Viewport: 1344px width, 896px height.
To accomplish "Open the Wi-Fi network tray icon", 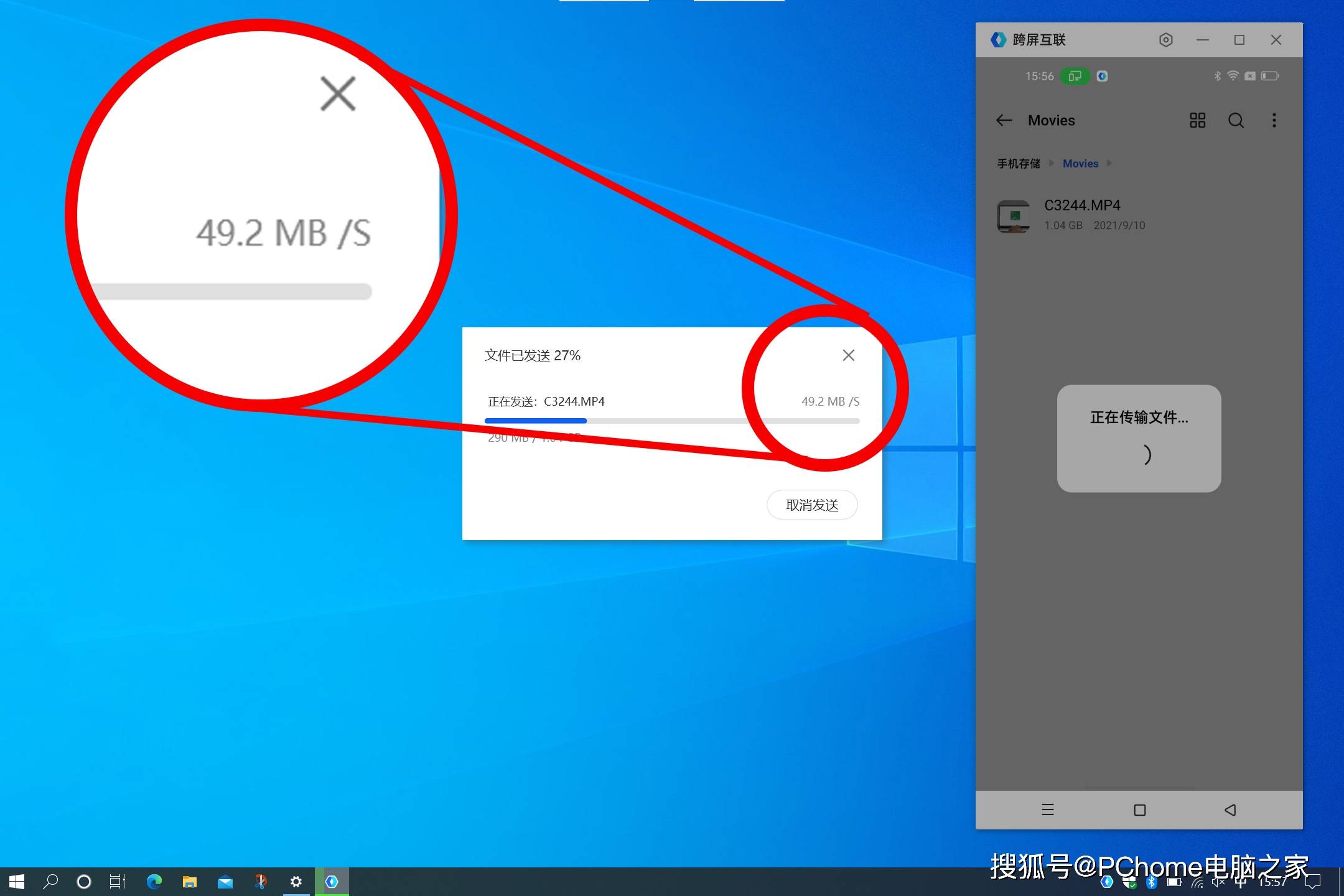I will [x=1197, y=882].
